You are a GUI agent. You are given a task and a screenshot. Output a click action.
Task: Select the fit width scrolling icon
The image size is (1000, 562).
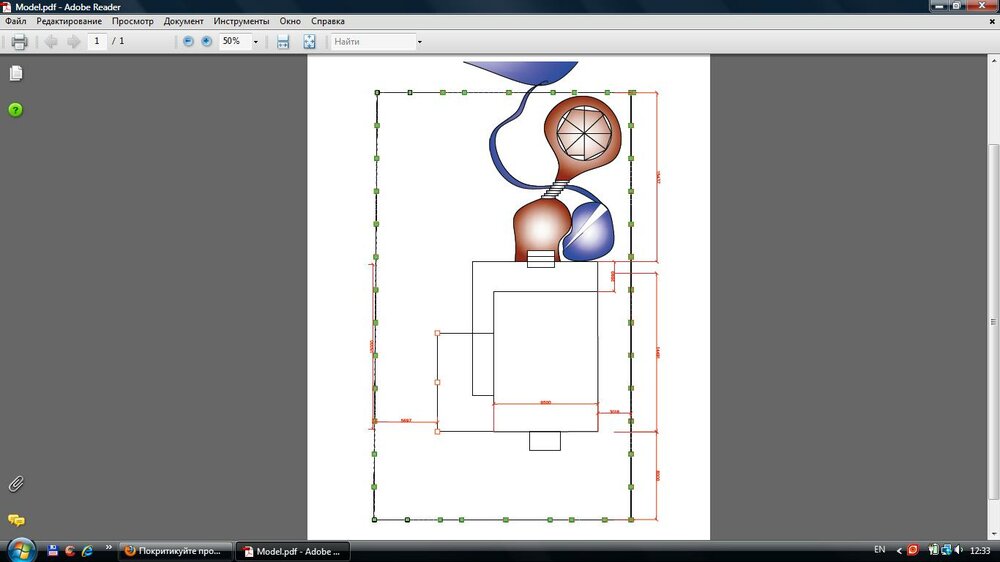(x=283, y=42)
